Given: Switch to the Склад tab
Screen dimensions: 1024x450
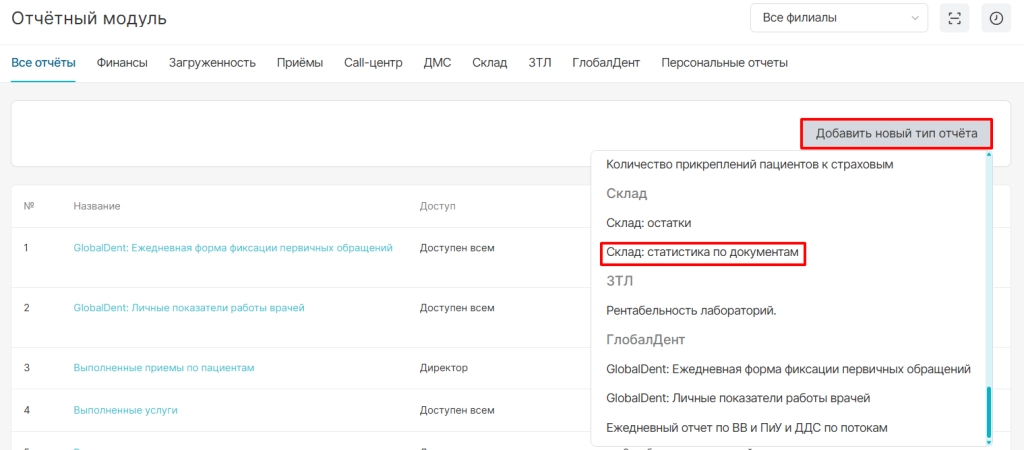Looking at the screenshot, I should 490,63.
